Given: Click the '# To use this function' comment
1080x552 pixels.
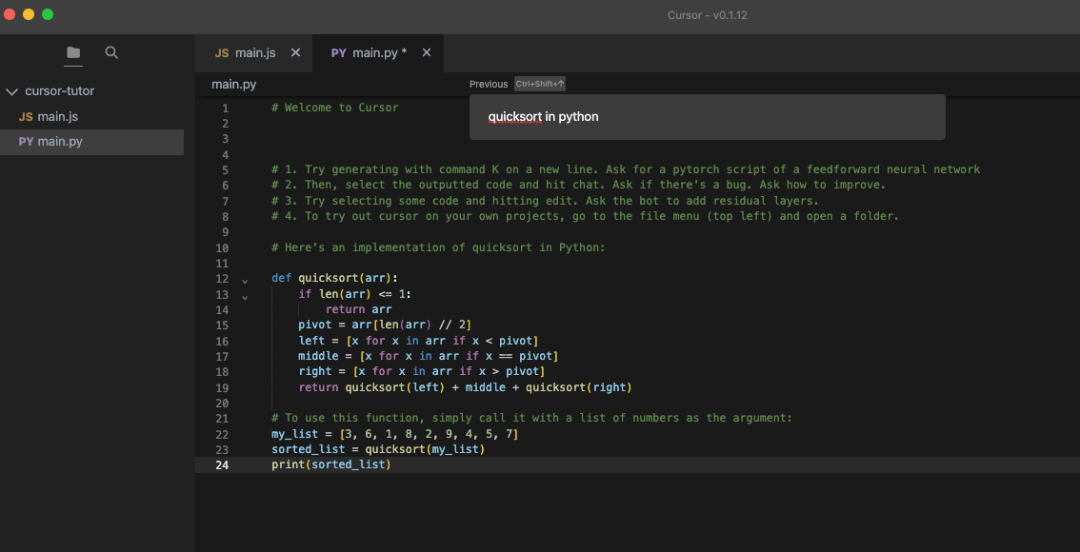Looking at the screenshot, I should coord(532,418).
